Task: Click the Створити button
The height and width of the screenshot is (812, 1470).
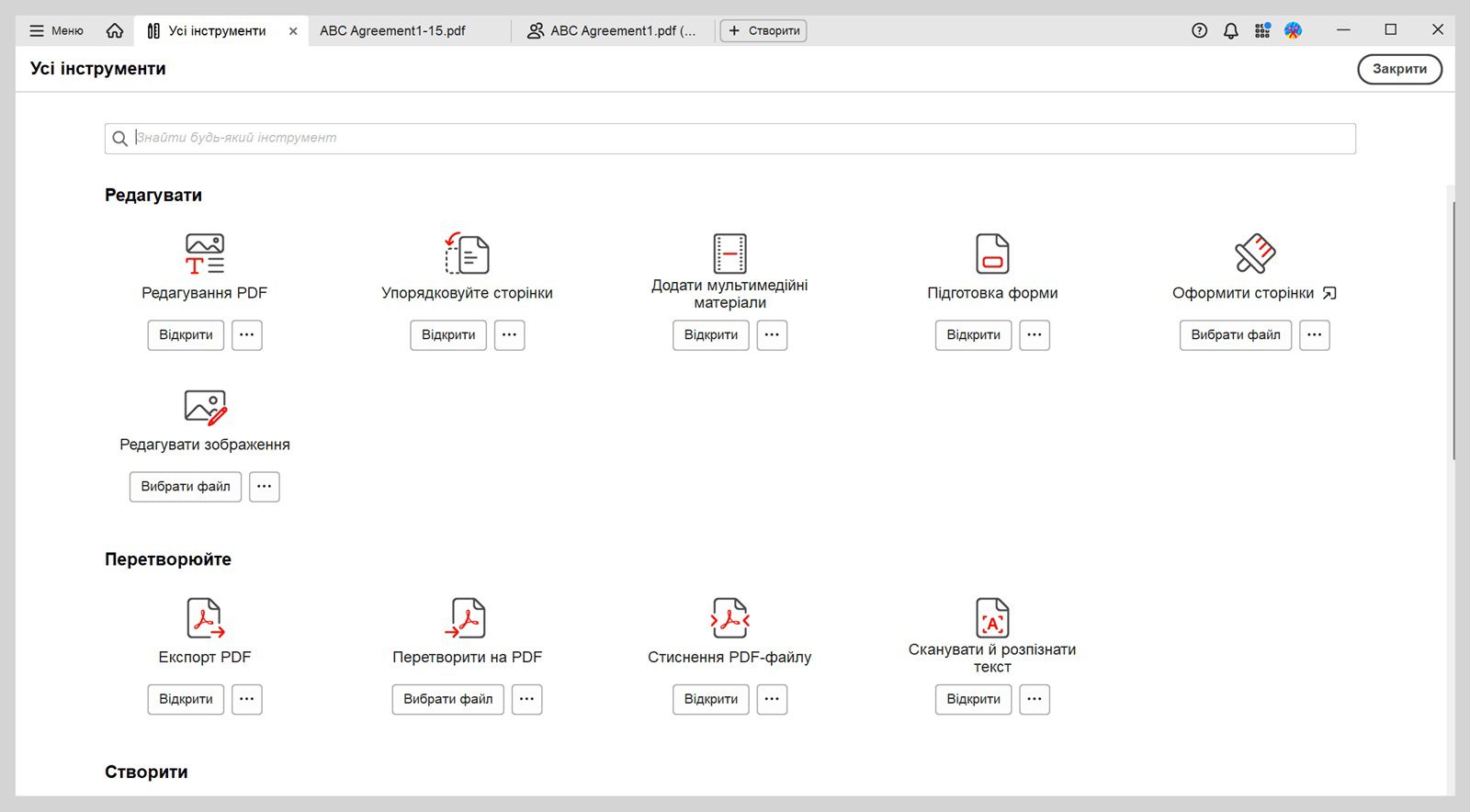Action: point(763,30)
